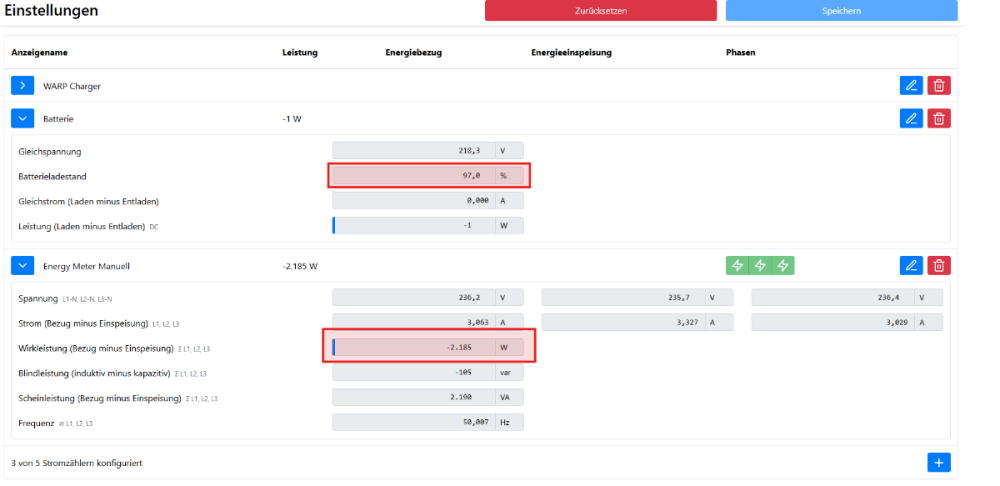Click the third green phase indicator icon
1000x486 pixels.
point(783,265)
